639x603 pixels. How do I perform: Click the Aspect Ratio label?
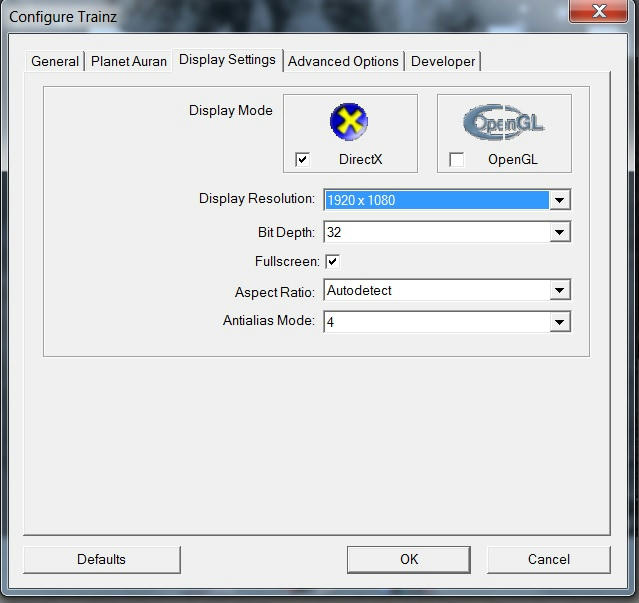[275, 292]
